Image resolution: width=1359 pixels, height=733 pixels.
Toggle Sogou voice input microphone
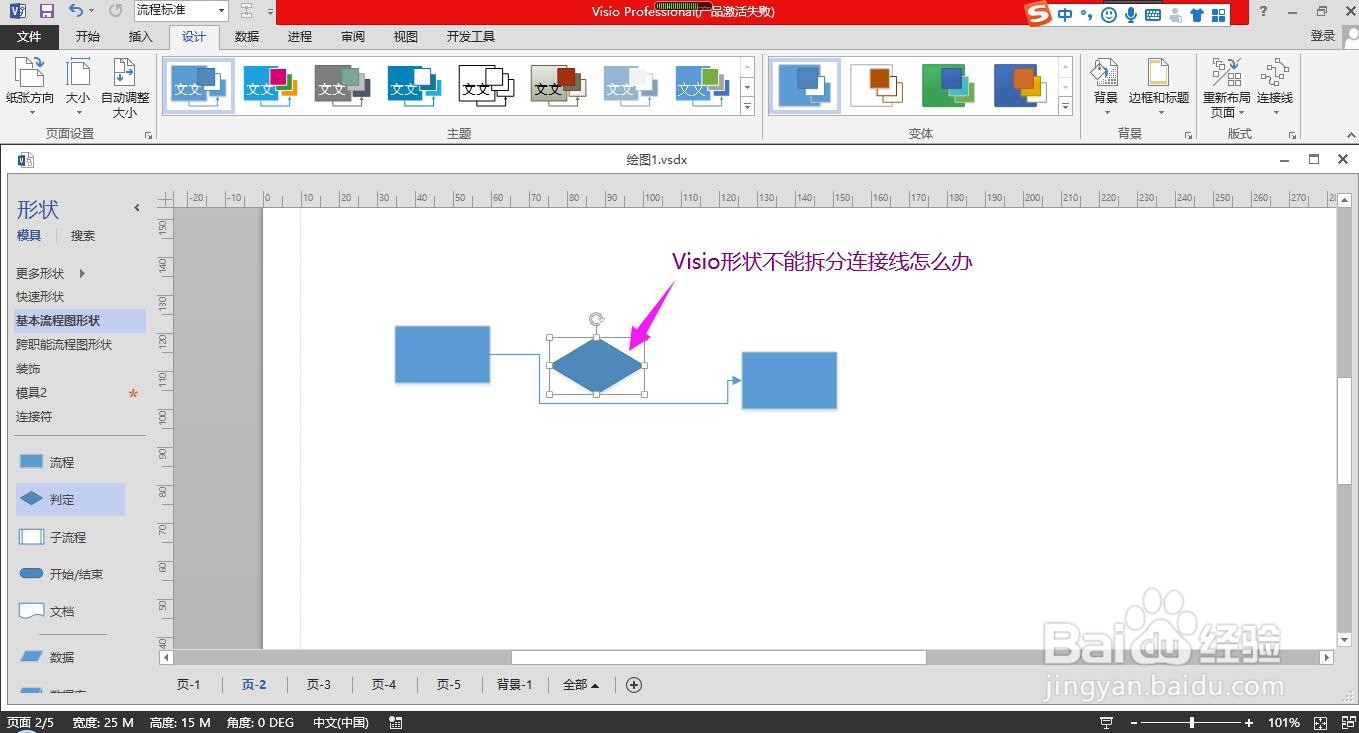pyautogui.click(x=1131, y=14)
